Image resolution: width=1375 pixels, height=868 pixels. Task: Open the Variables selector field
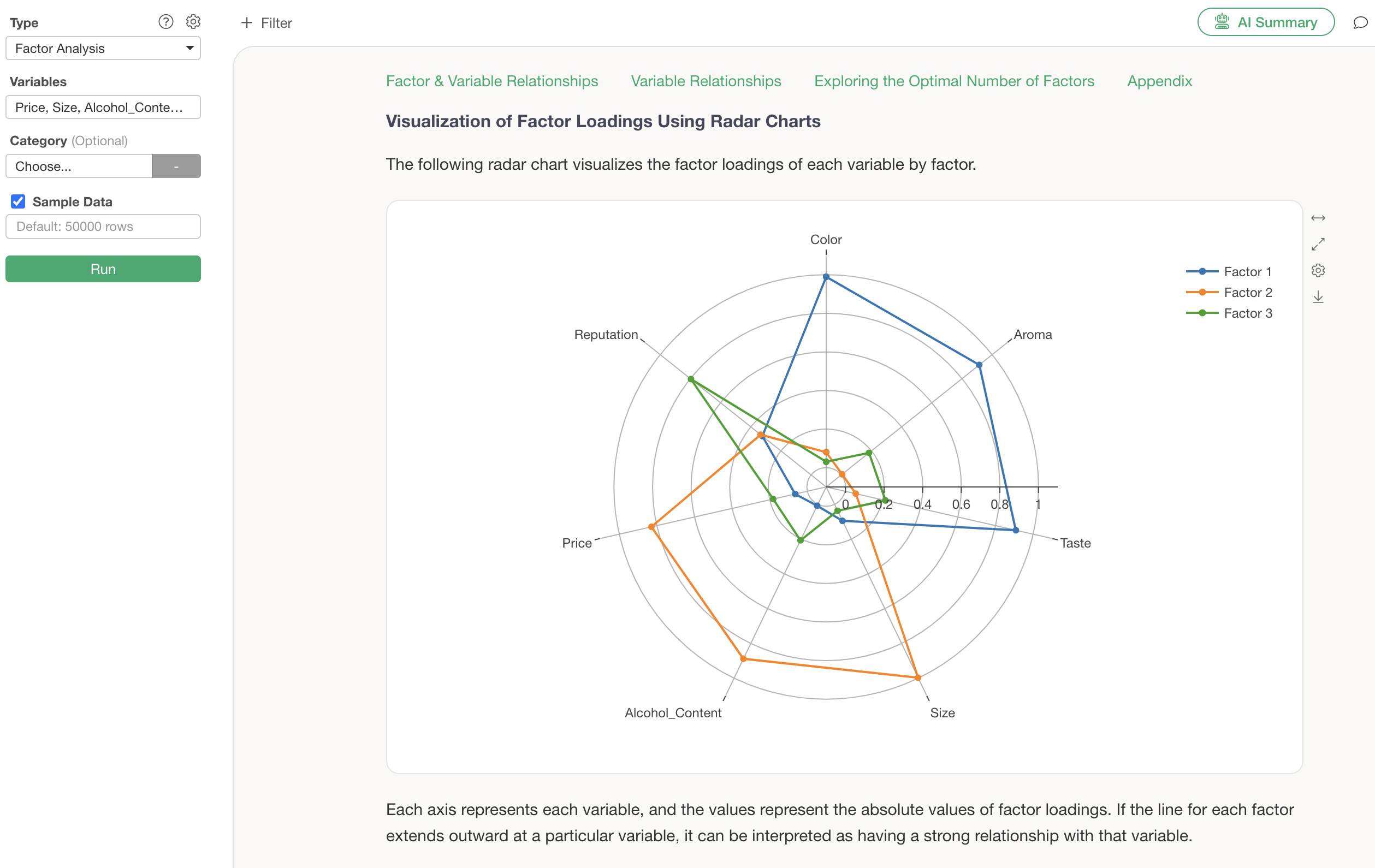(103, 108)
